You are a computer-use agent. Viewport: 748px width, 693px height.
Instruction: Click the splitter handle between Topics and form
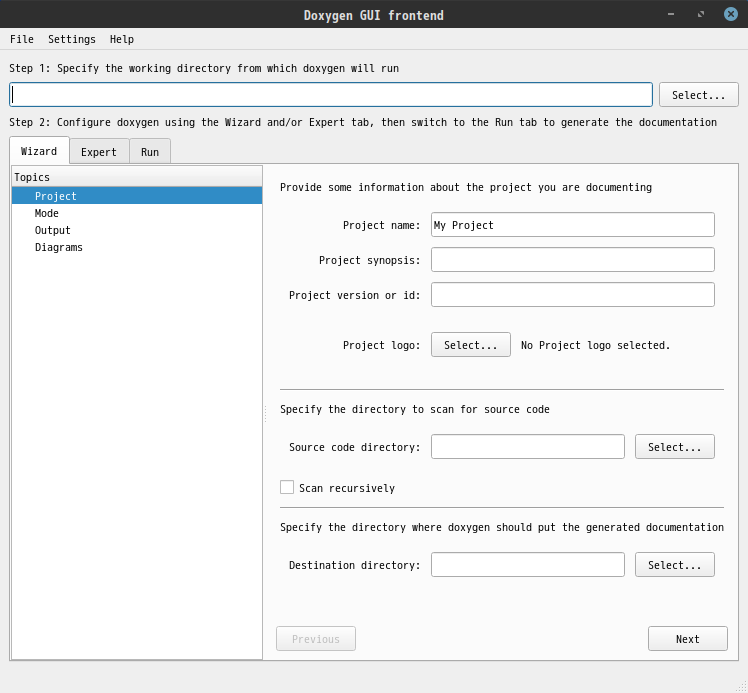[265, 414]
